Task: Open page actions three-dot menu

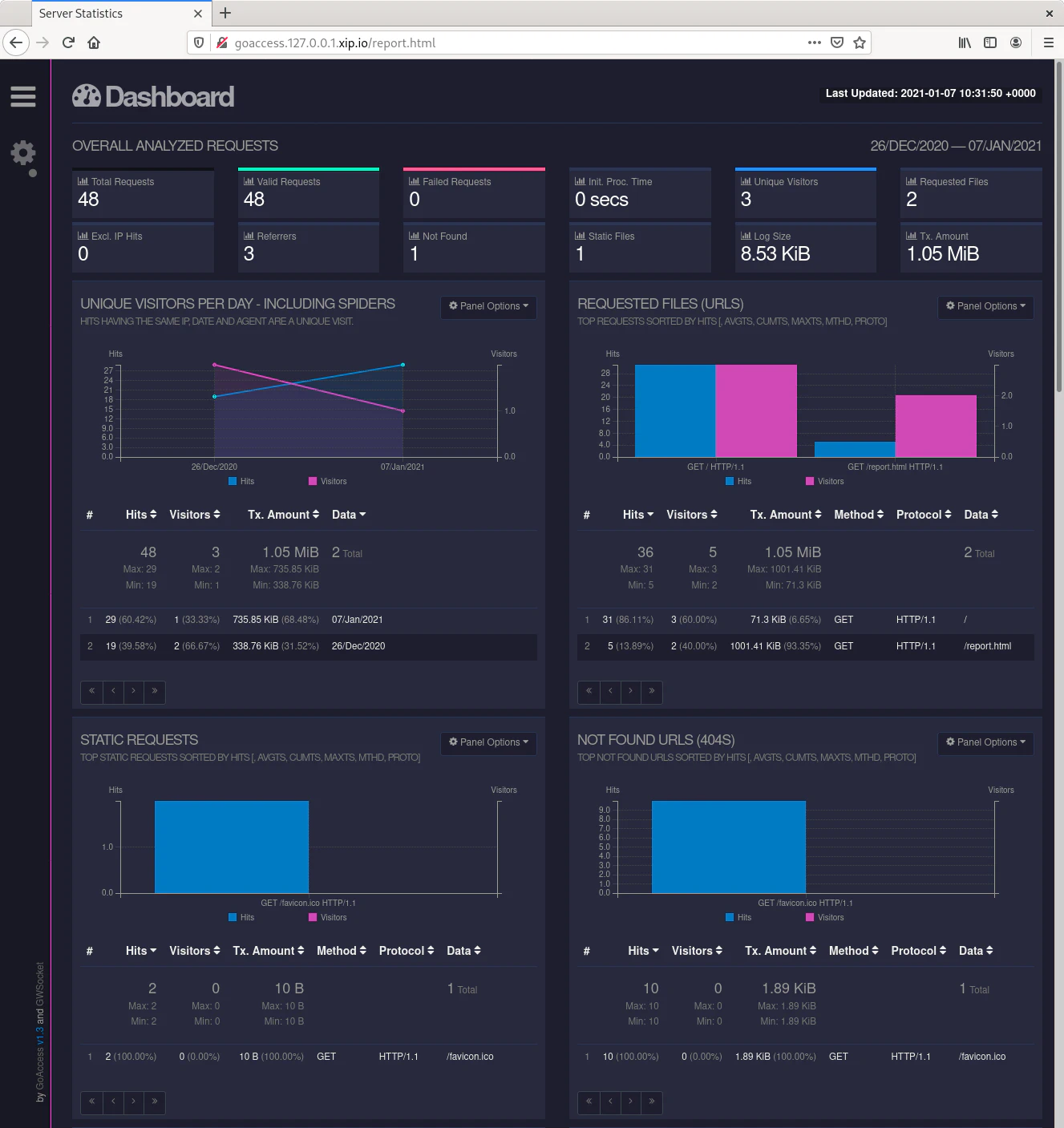Action: [815, 42]
